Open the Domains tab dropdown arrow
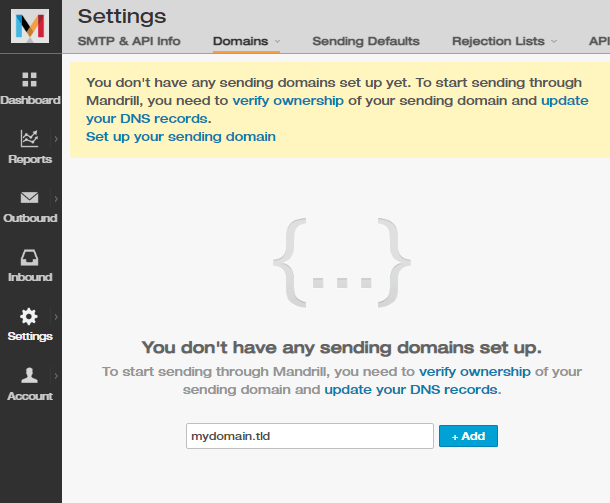The image size is (610, 503). point(277,41)
